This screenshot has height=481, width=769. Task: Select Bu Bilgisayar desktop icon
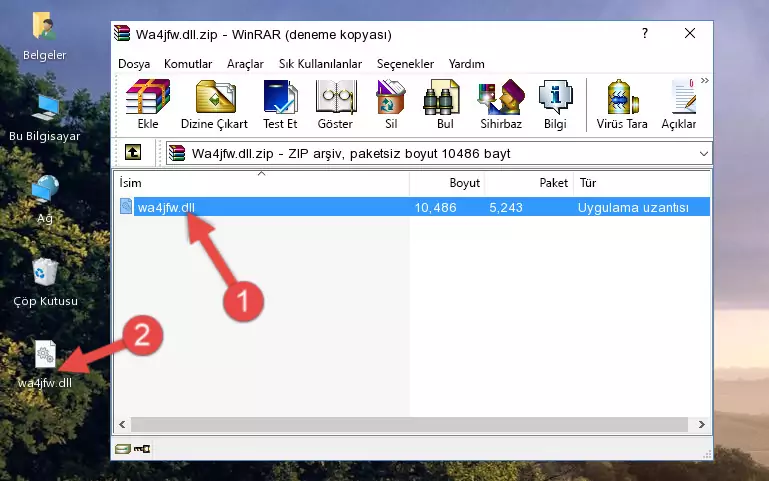click(45, 107)
